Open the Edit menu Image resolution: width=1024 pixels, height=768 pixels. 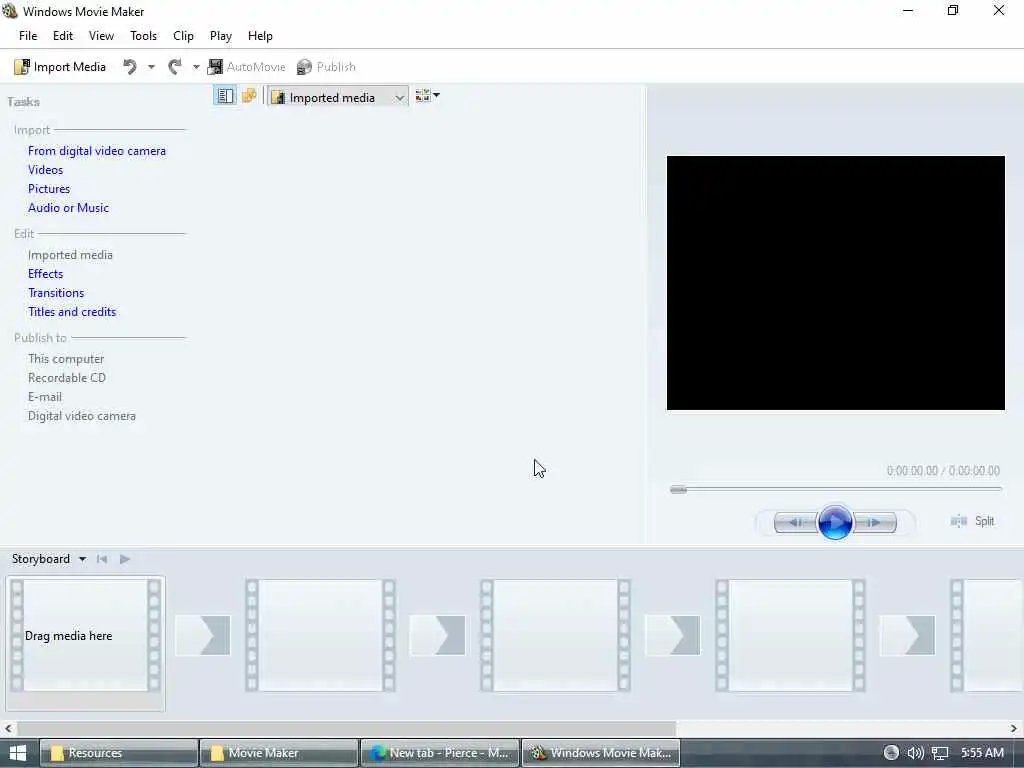click(x=63, y=36)
